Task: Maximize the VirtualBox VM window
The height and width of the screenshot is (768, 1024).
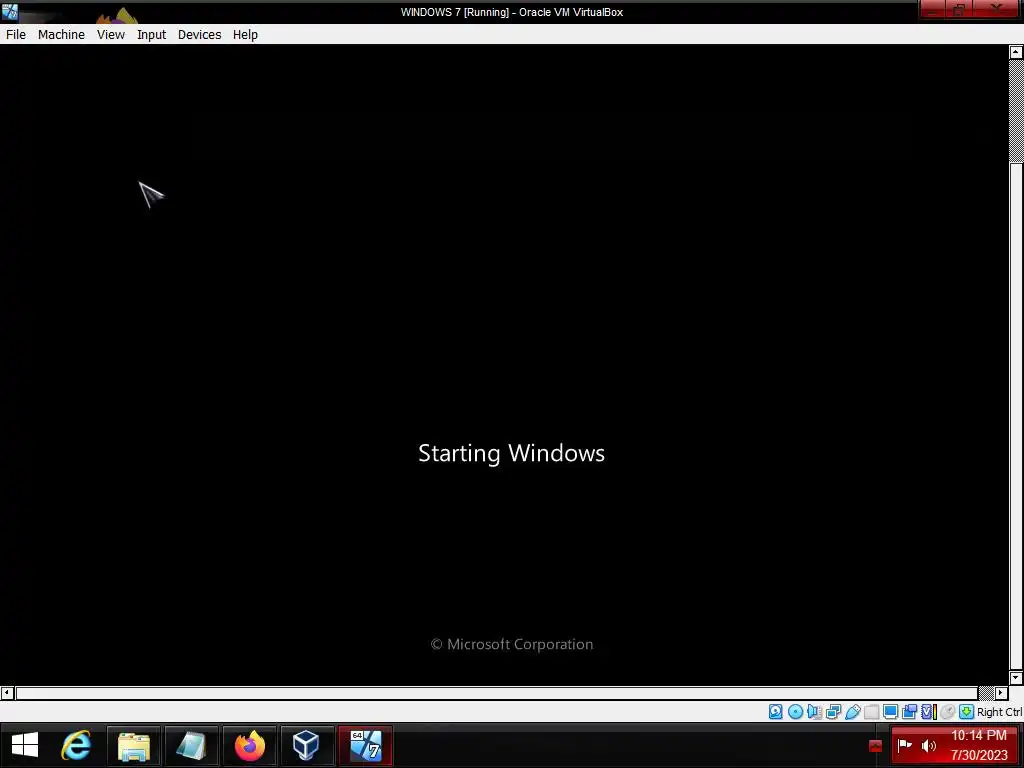Action: [x=959, y=10]
